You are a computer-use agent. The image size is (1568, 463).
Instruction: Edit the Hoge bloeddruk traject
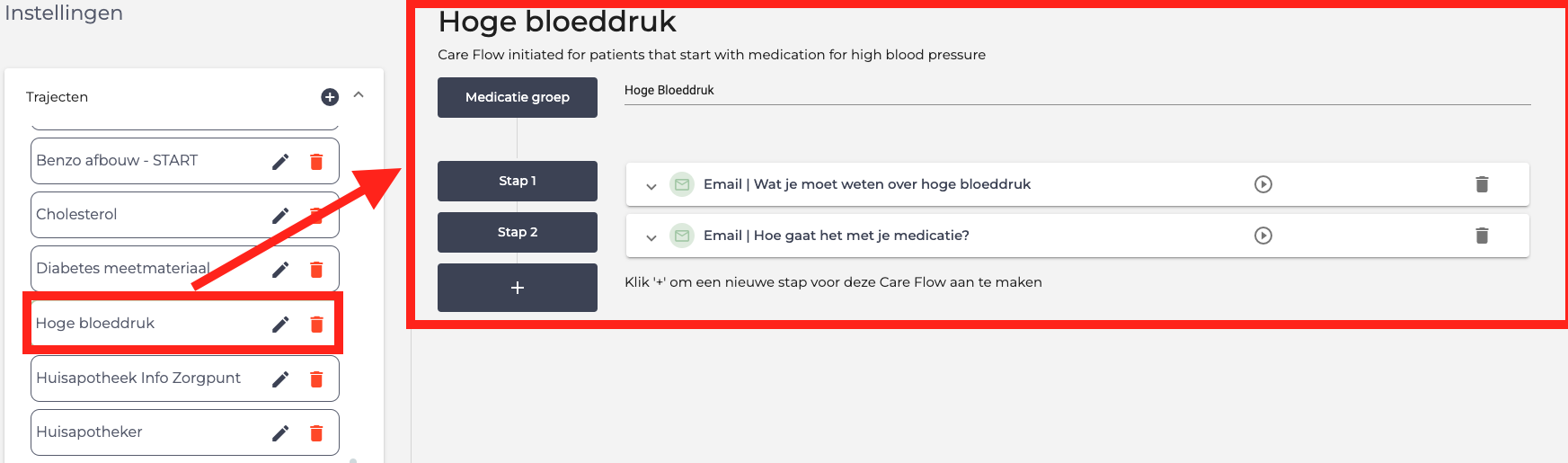pos(280,325)
